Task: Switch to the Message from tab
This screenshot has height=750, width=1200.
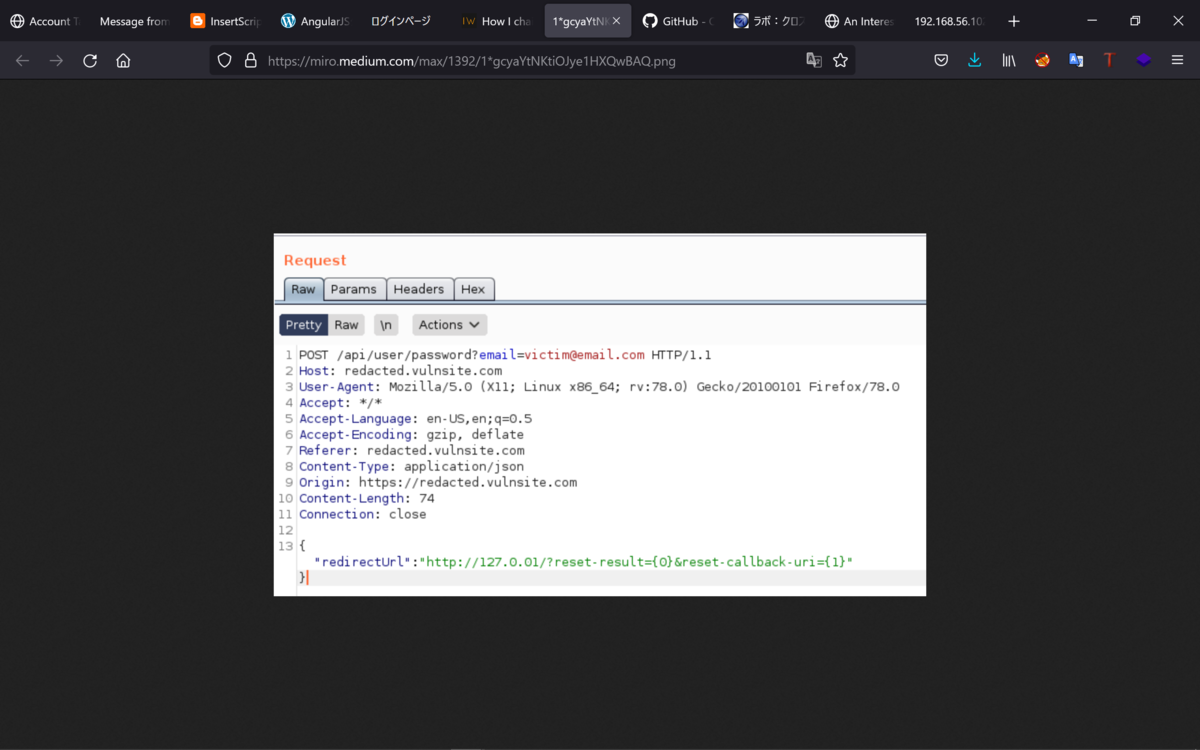Action: click(135, 21)
